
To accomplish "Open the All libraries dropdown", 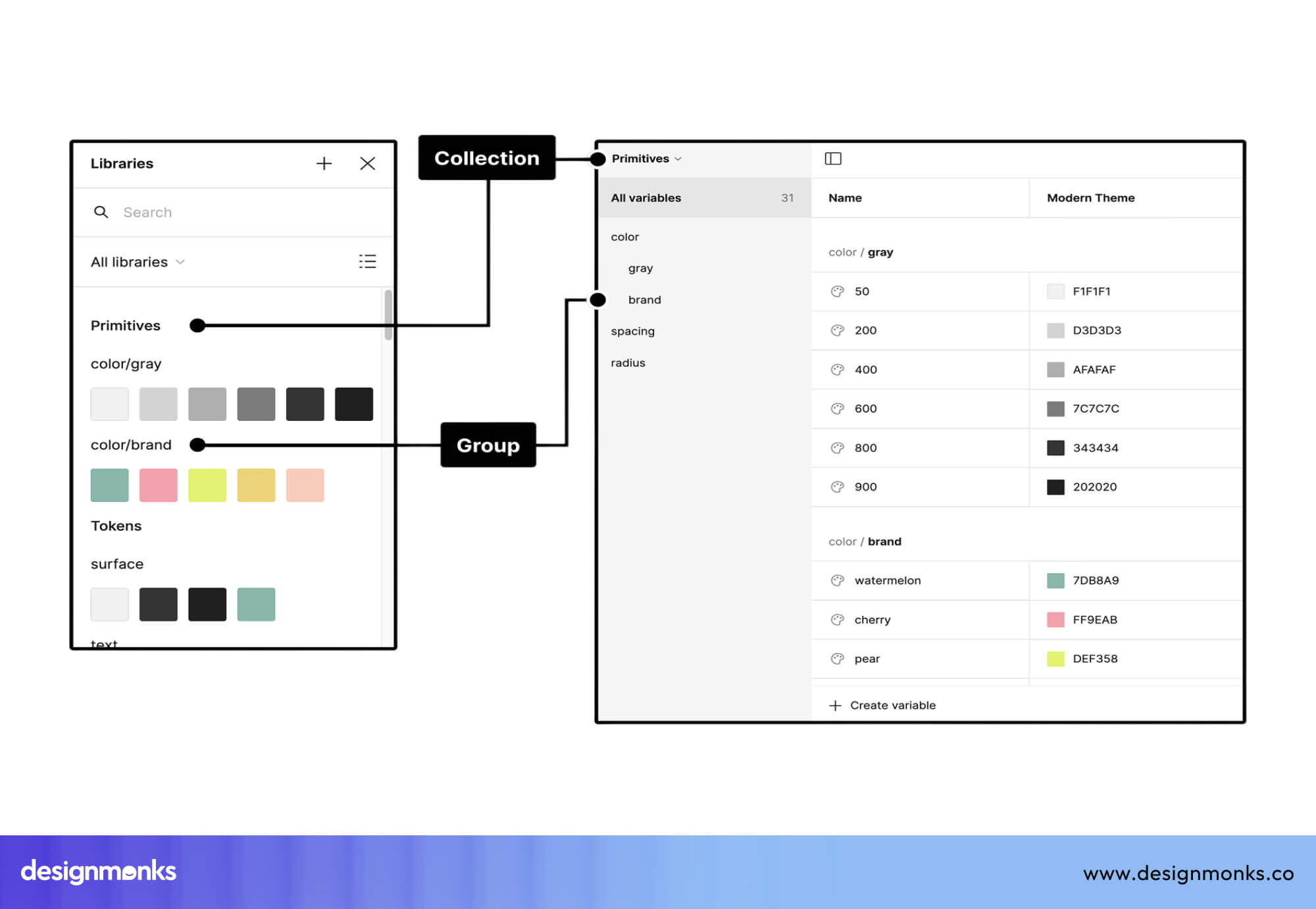I will 138,262.
